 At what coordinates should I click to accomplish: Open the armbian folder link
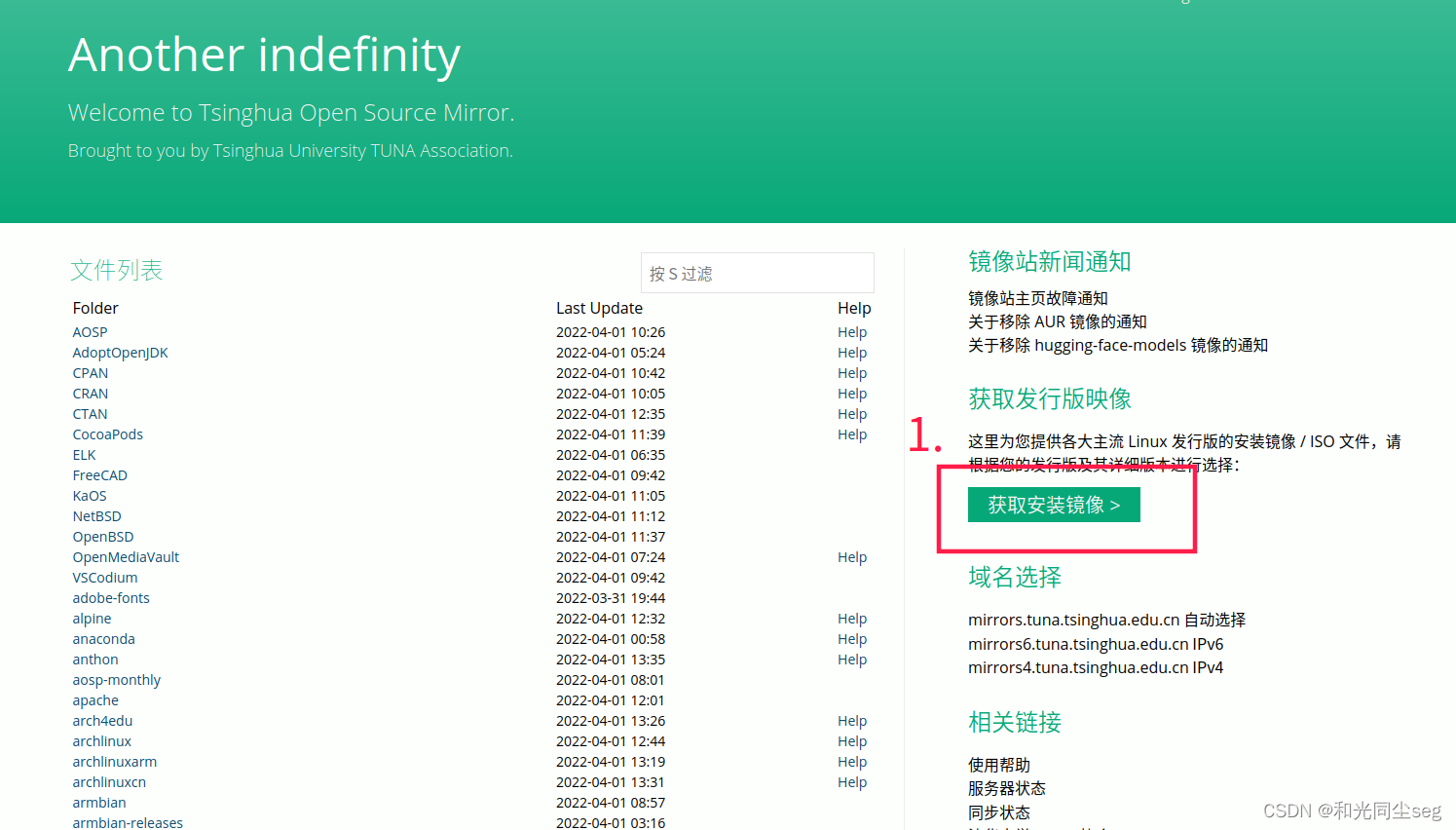(x=99, y=803)
